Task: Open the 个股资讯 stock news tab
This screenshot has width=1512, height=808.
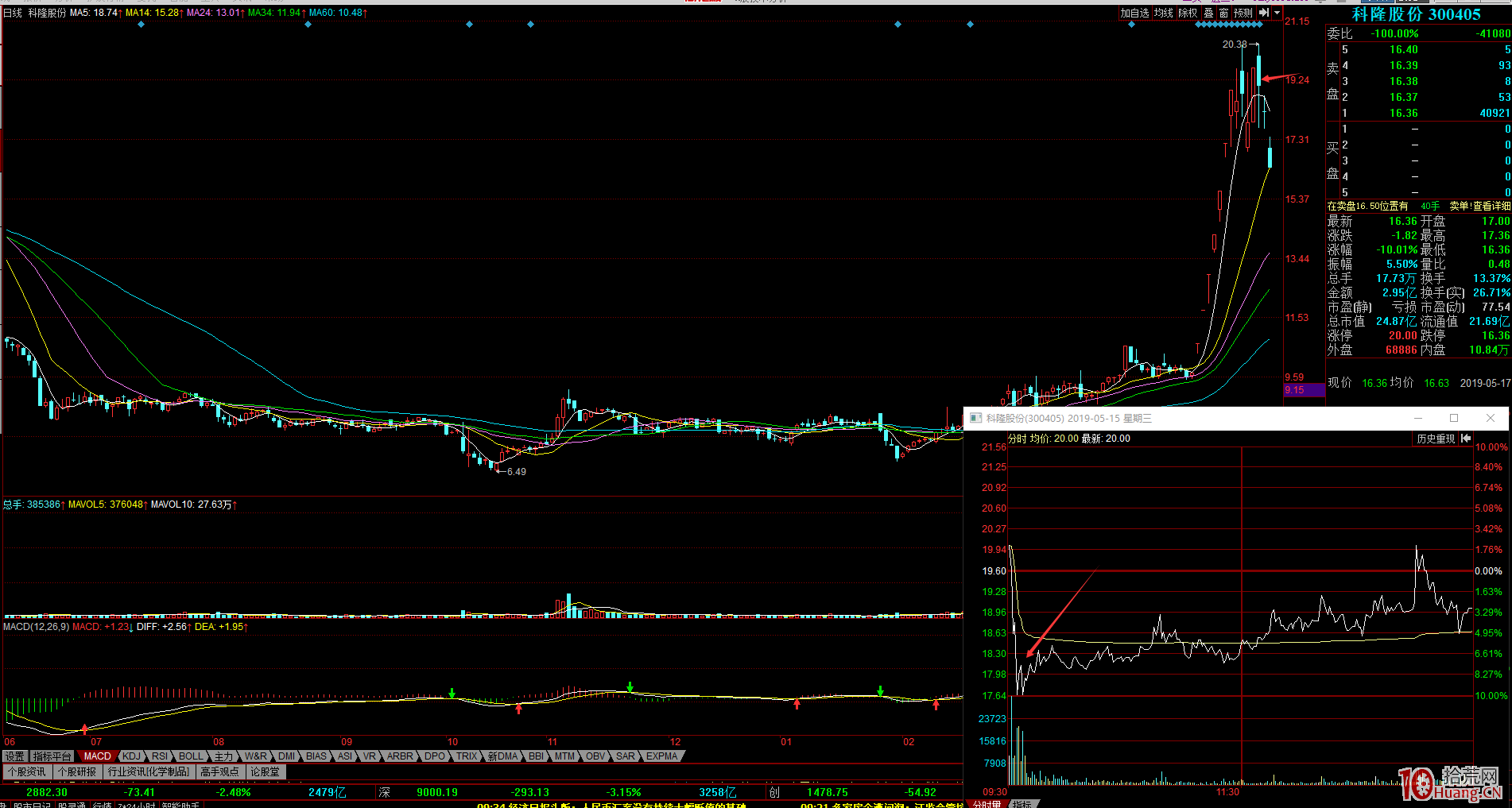Action: click(27, 771)
